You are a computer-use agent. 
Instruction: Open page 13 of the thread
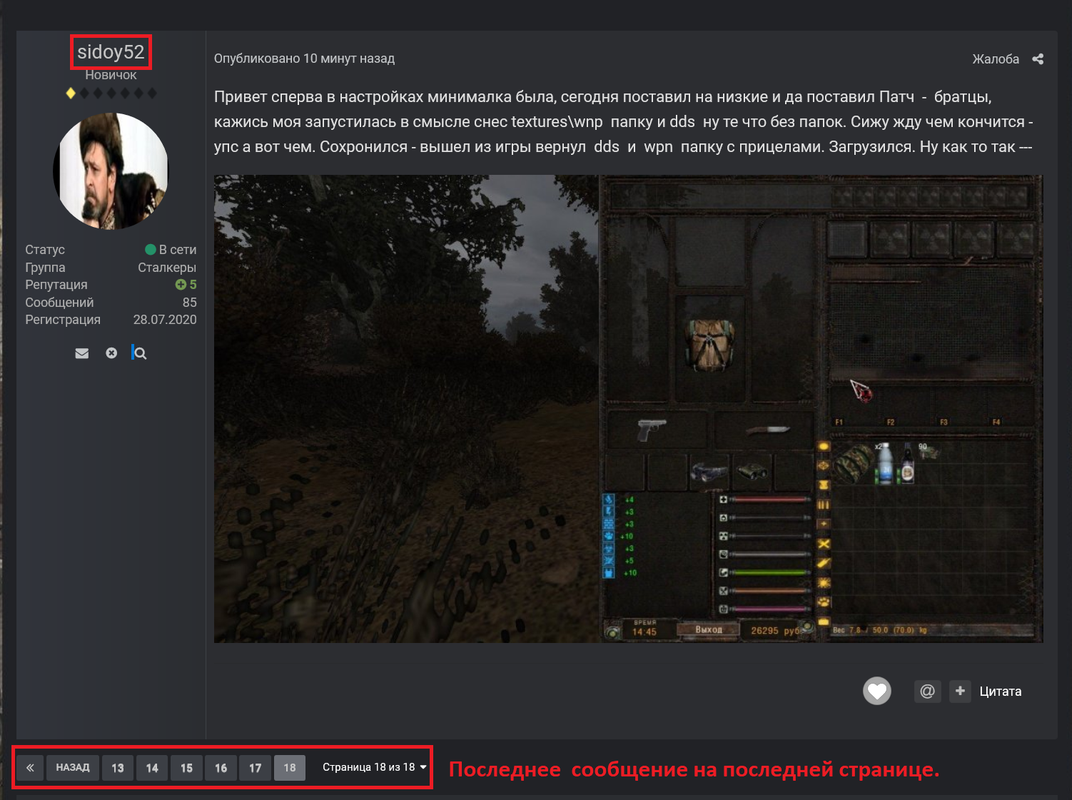(118, 768)
